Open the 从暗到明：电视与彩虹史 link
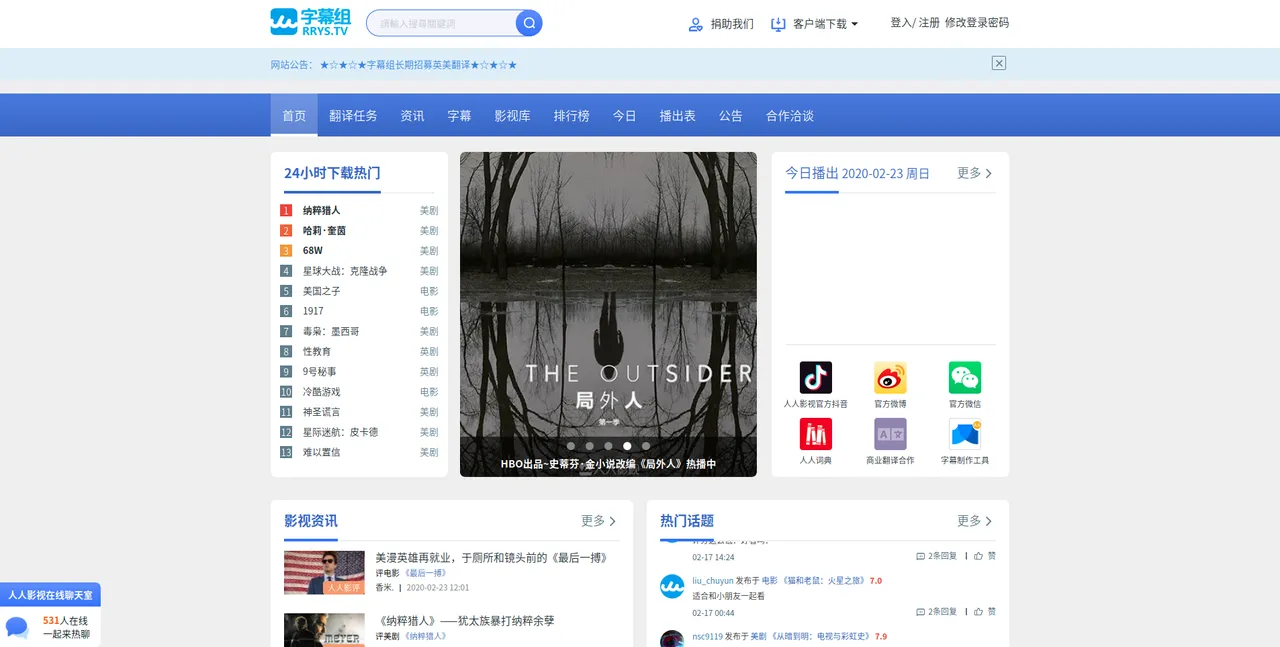Screen dimensions: 1280x647 (x=821, y=636)
